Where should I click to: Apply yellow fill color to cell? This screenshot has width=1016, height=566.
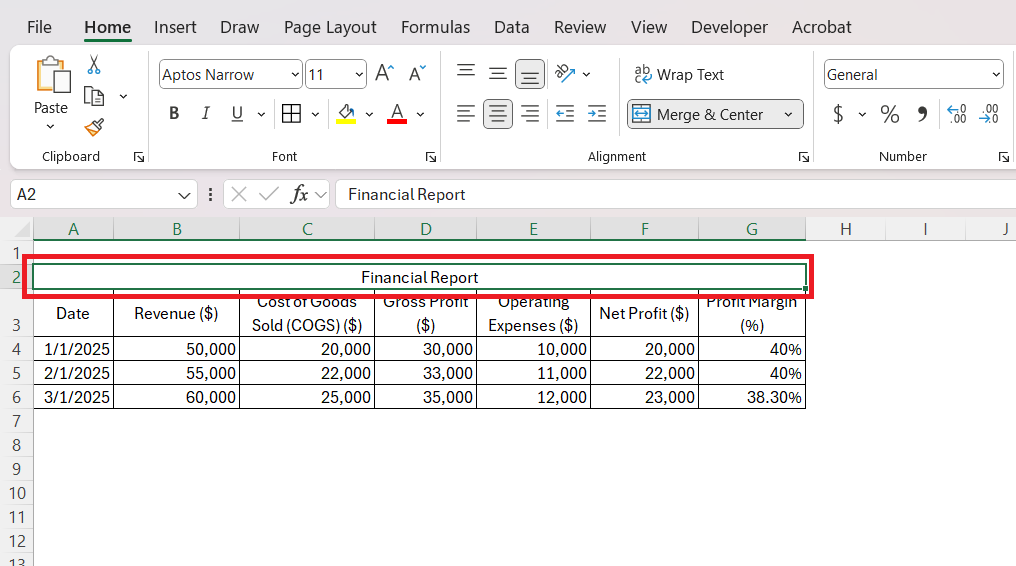[x=346, y=114]
